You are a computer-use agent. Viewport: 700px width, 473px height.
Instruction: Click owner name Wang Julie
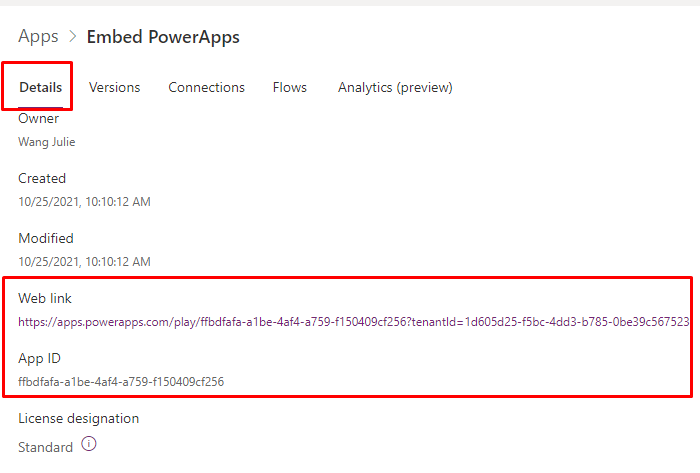(46, 142)
